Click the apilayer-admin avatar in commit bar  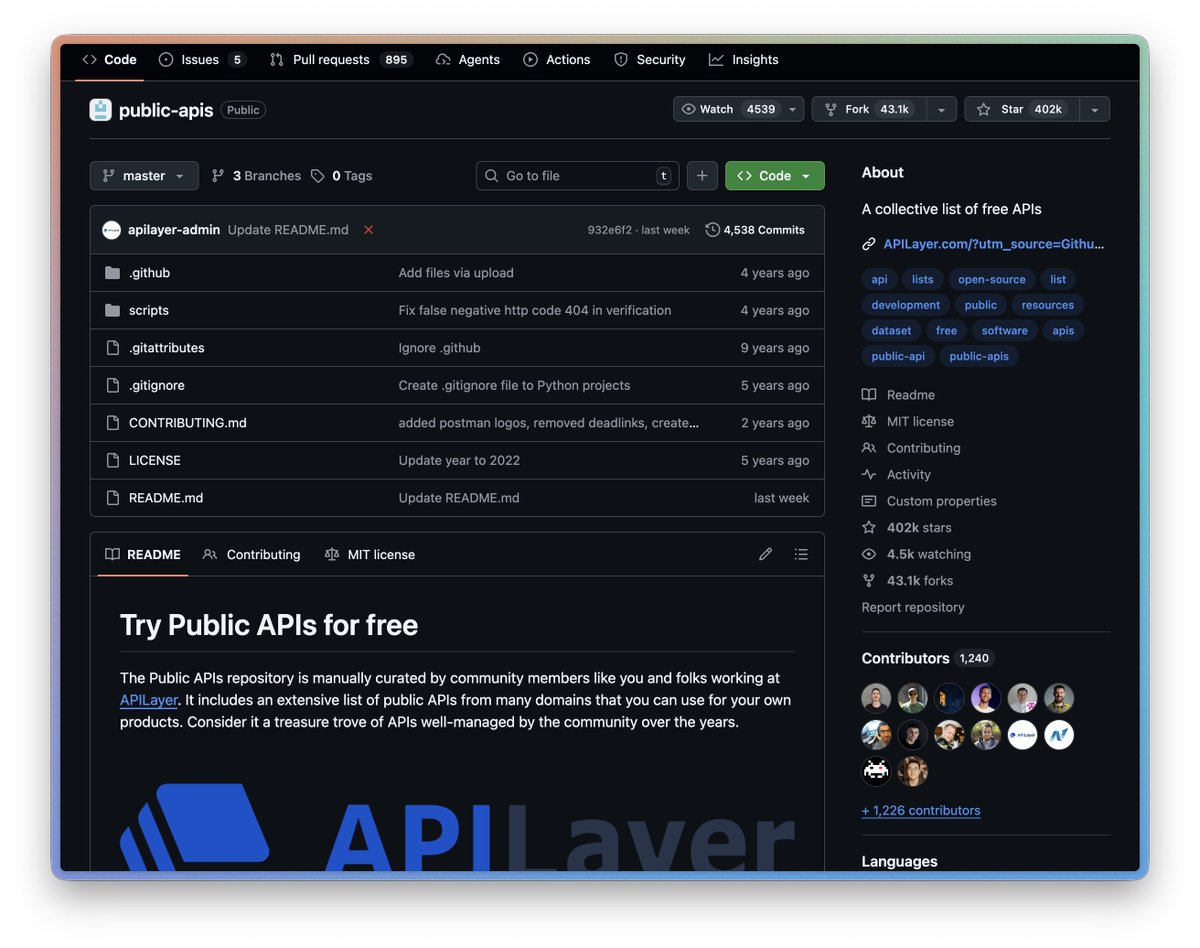point(112,230)
